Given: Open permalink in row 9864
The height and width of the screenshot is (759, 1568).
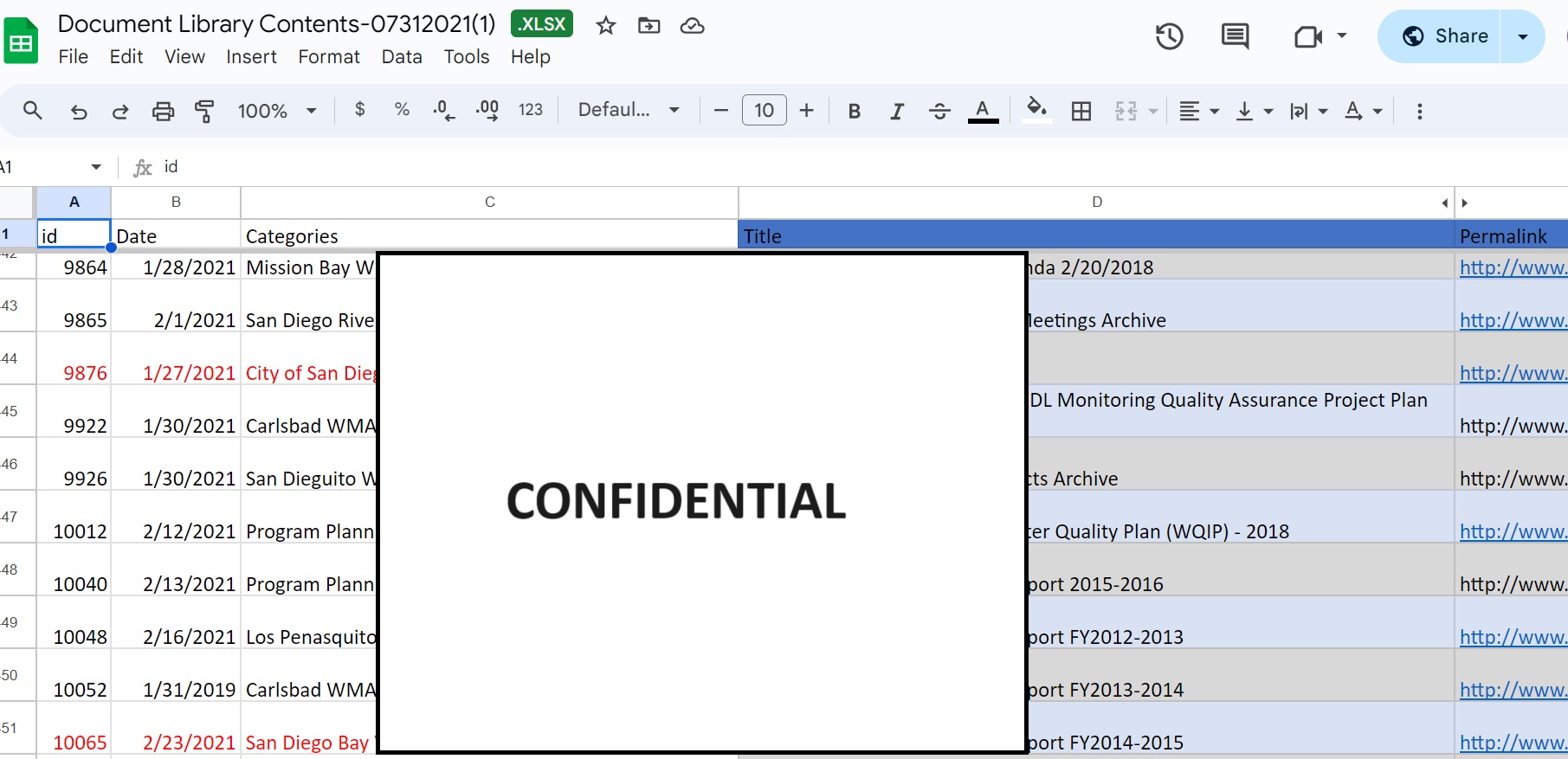Looking at the screenshot, I should pyautogui.click(x=1513, y=267).
